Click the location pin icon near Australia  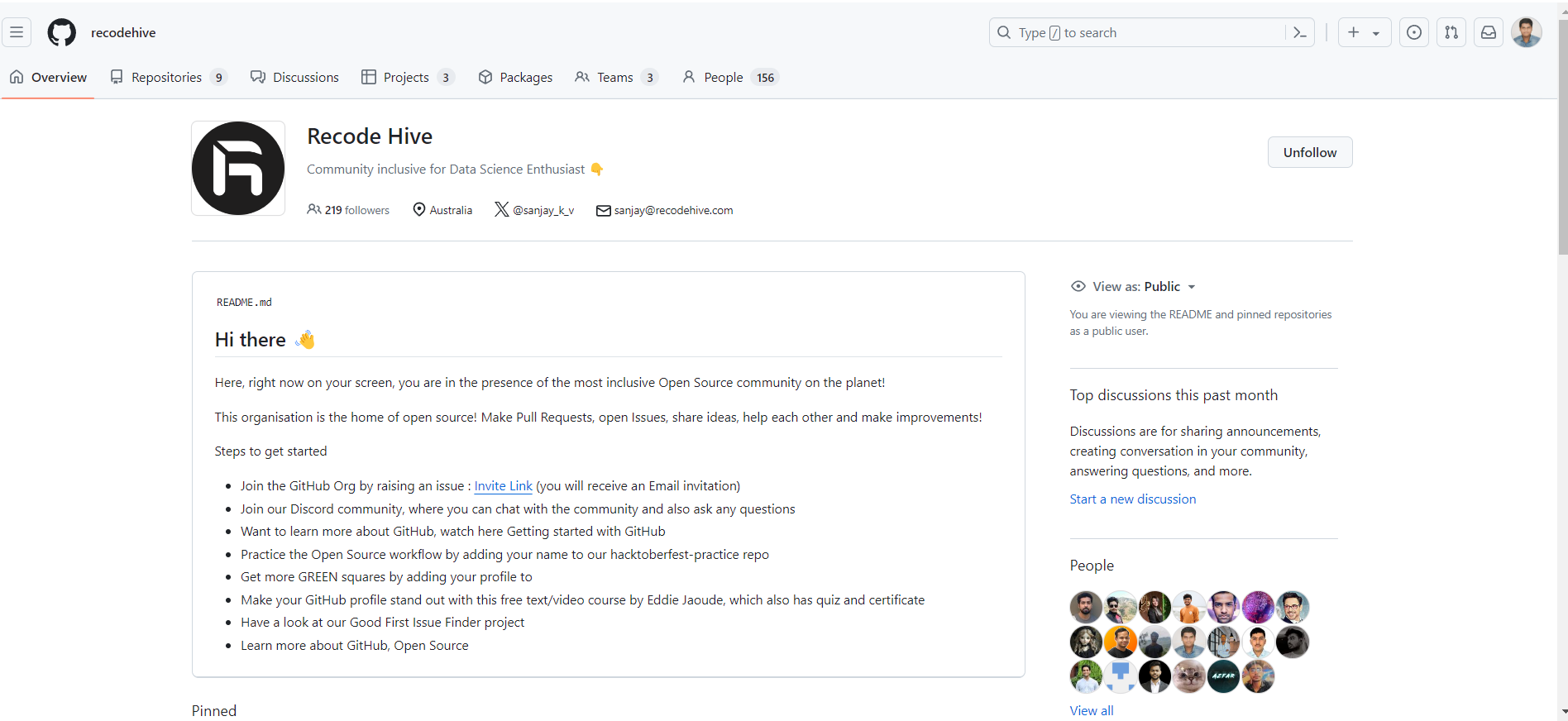point(419,209)
